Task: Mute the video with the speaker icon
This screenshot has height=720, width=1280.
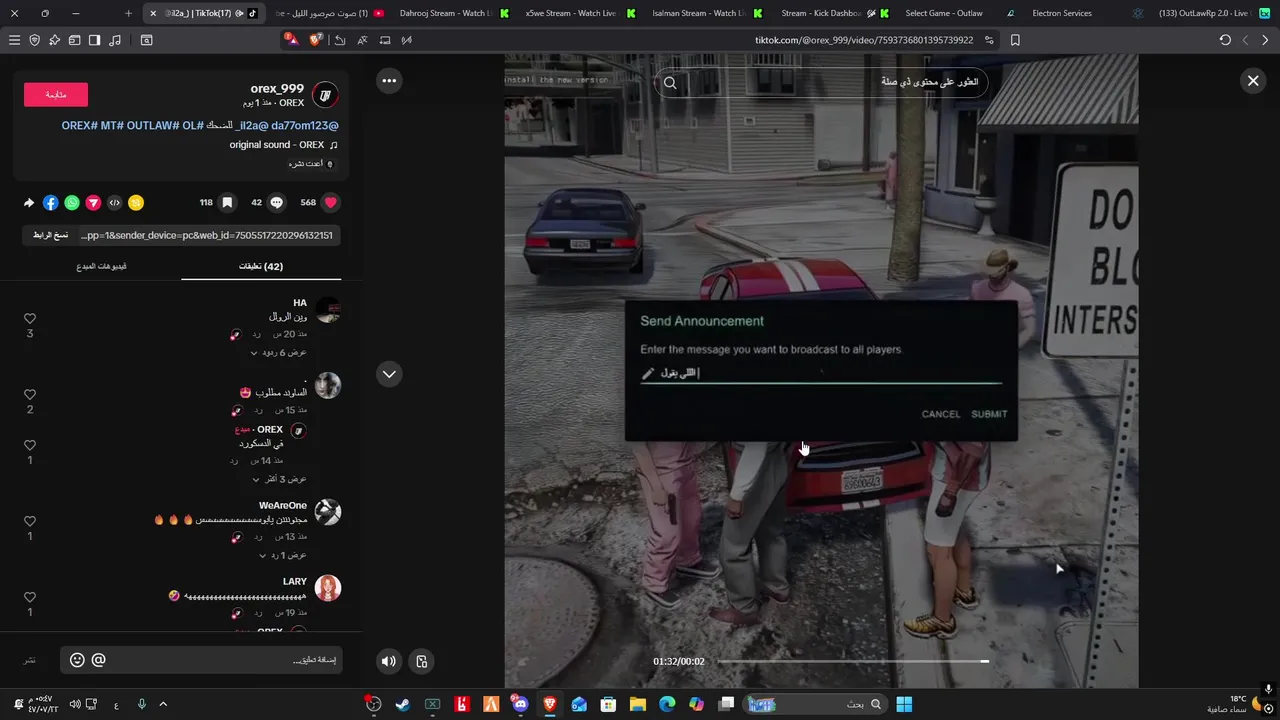Action: tap(389, 661)
